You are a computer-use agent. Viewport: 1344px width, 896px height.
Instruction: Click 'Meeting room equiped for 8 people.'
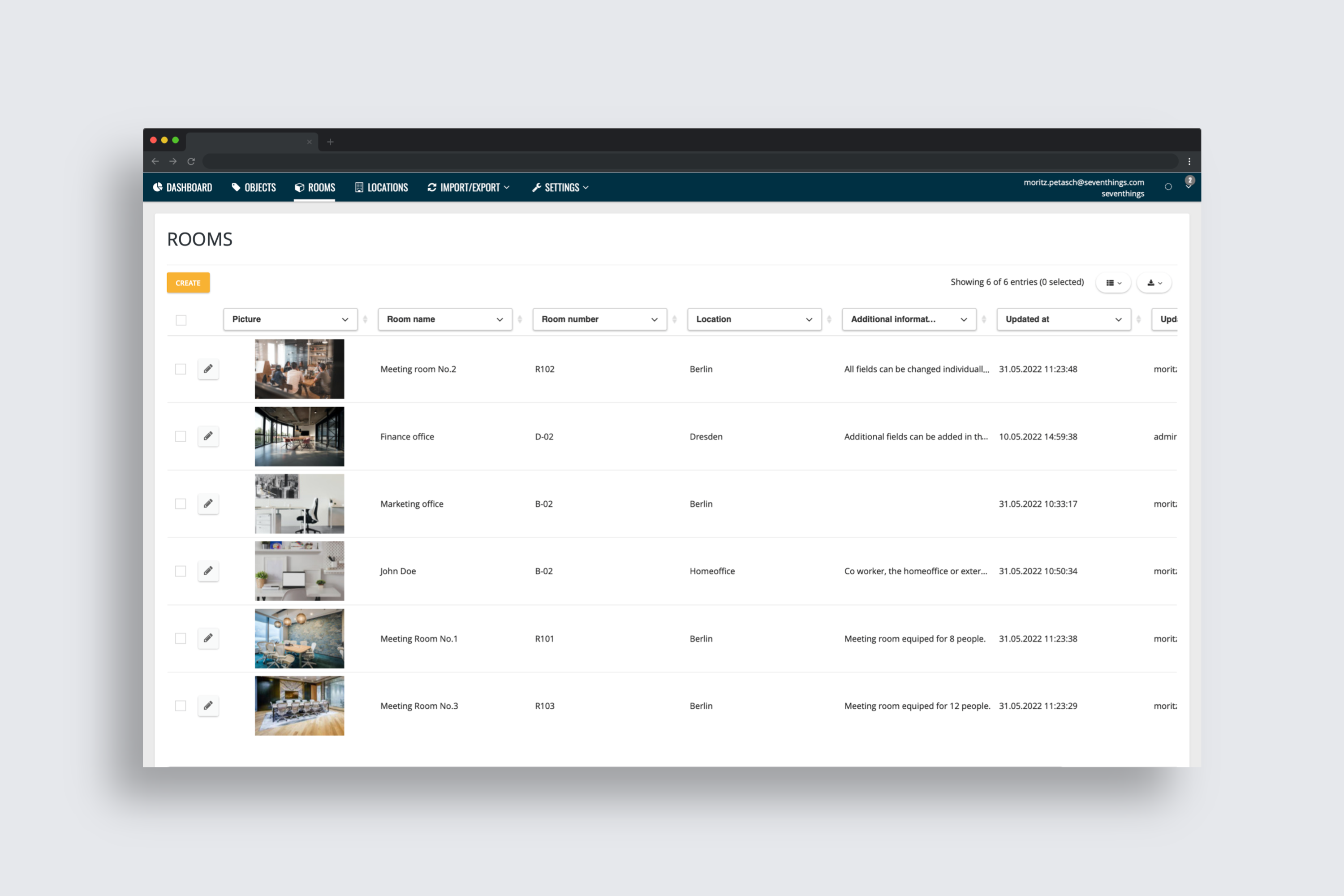click(x=915, y=639)
